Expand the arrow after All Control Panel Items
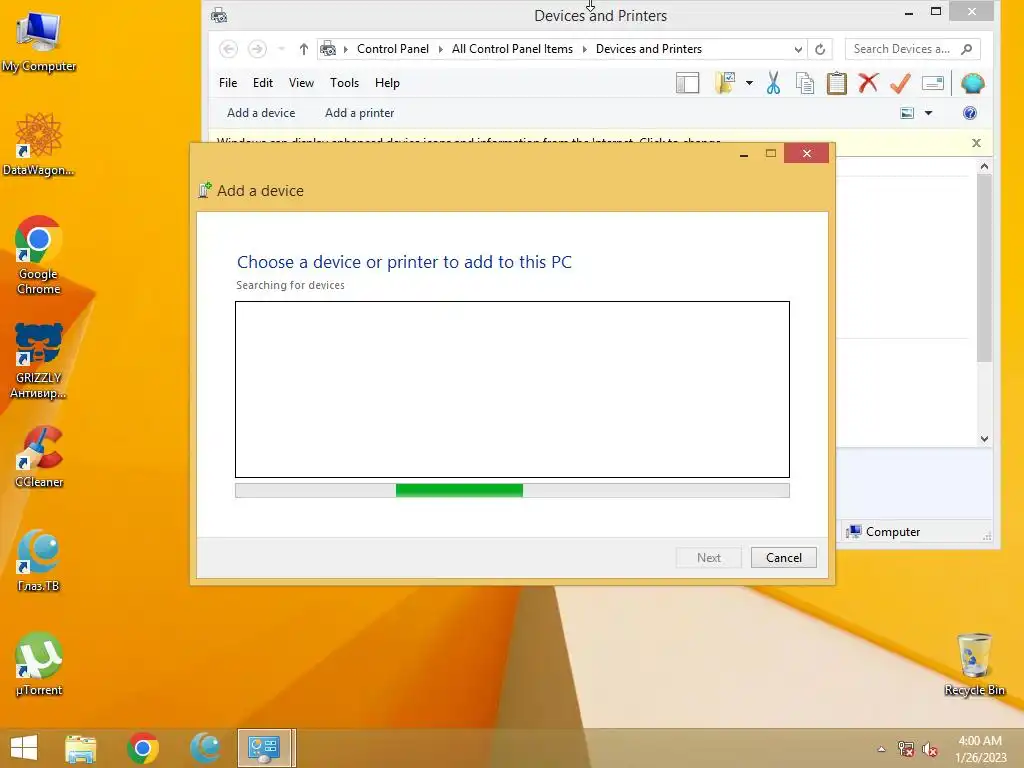Screen dimensions: 1024x768 click(584, 49)
